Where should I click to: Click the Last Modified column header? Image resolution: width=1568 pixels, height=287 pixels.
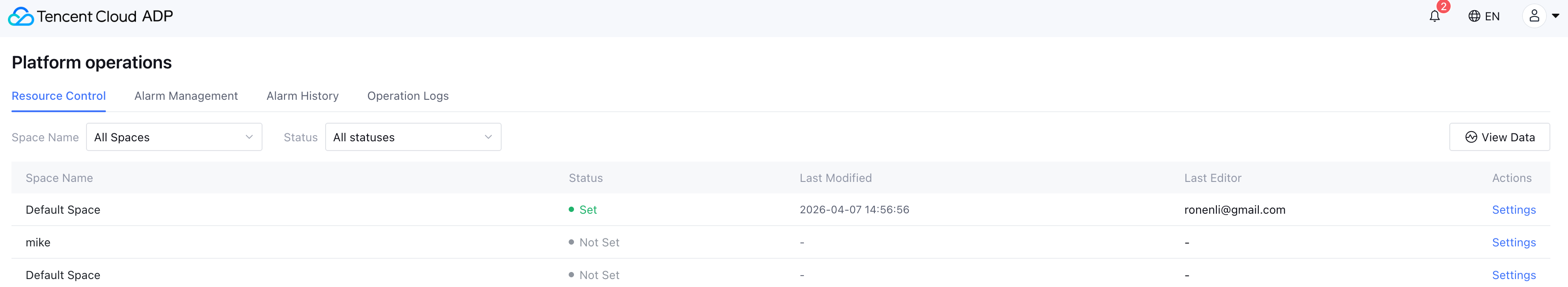tap(835, 178)
